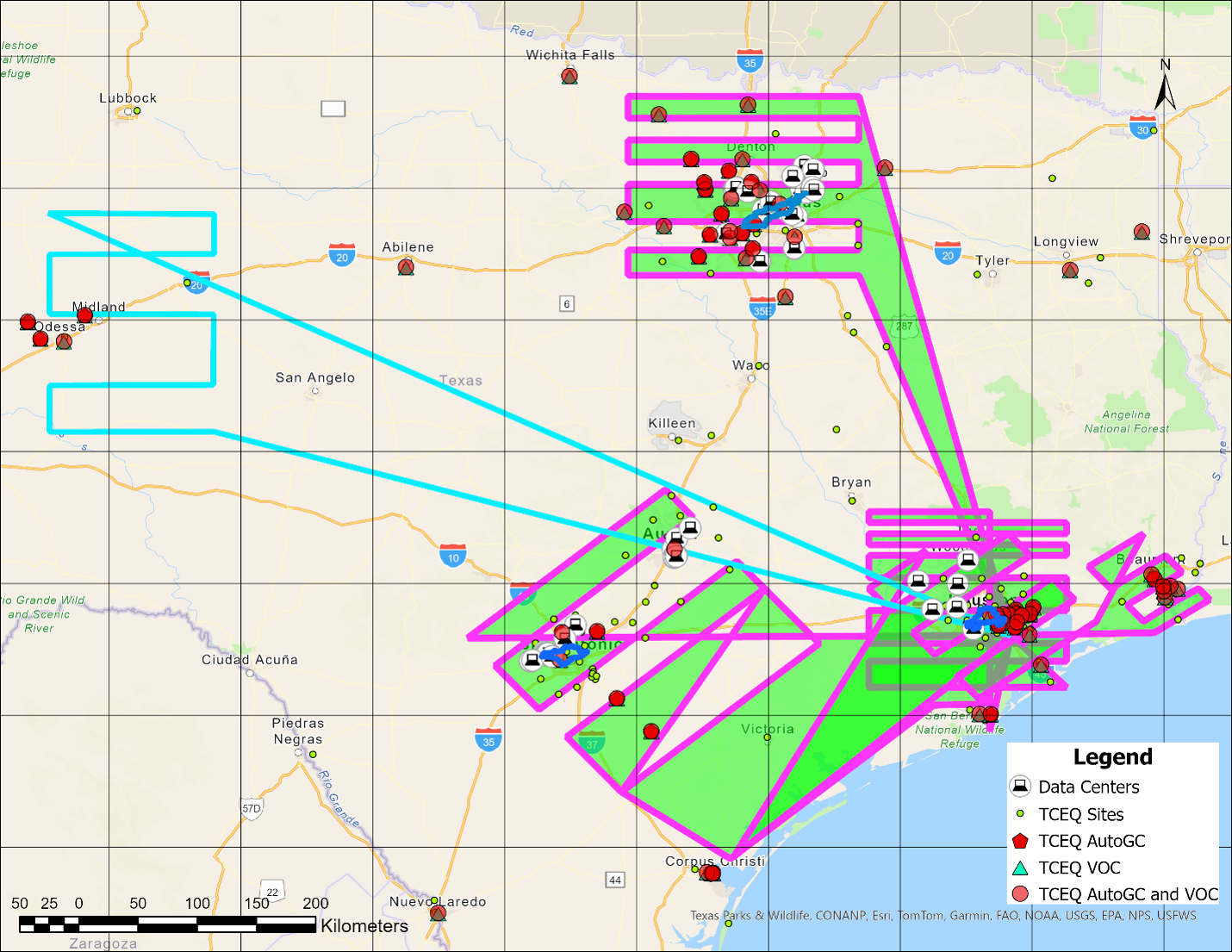This screenshot has height=952, width=1232.
Task: Select the "TCEQ Sites" legend label
Action: [x=1081, y=814]
